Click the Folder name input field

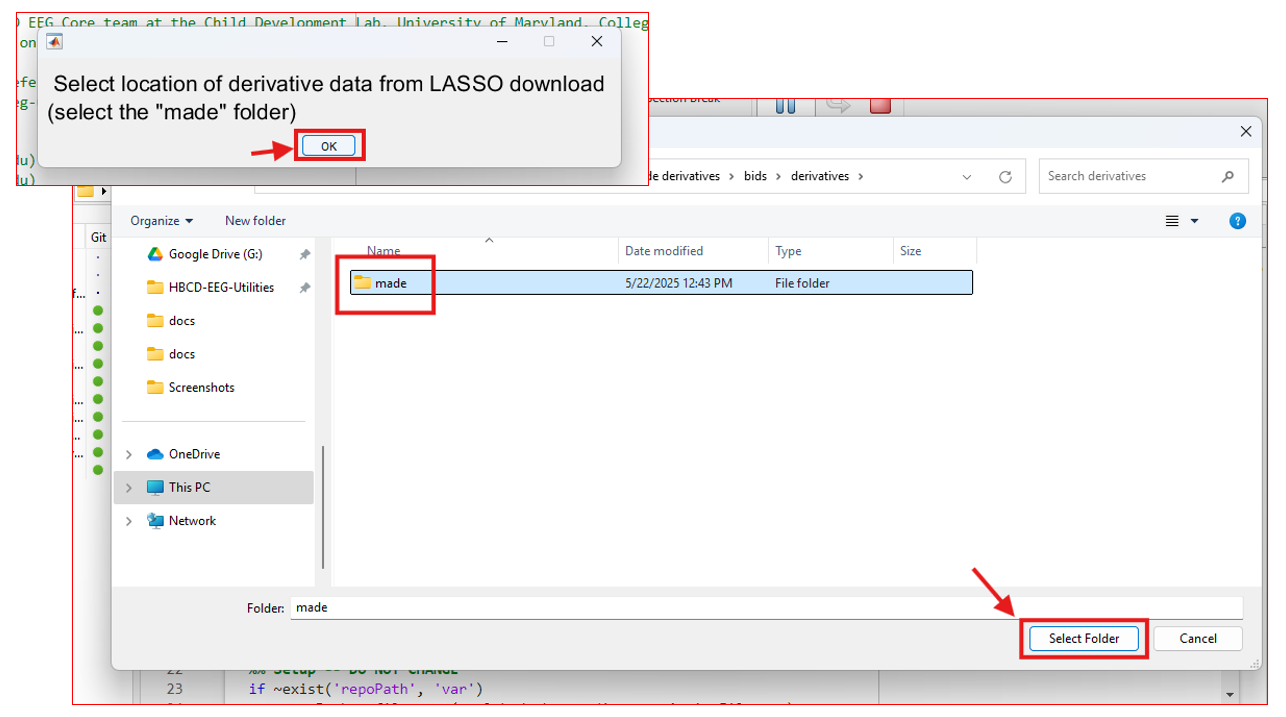(x=767, y=608)
